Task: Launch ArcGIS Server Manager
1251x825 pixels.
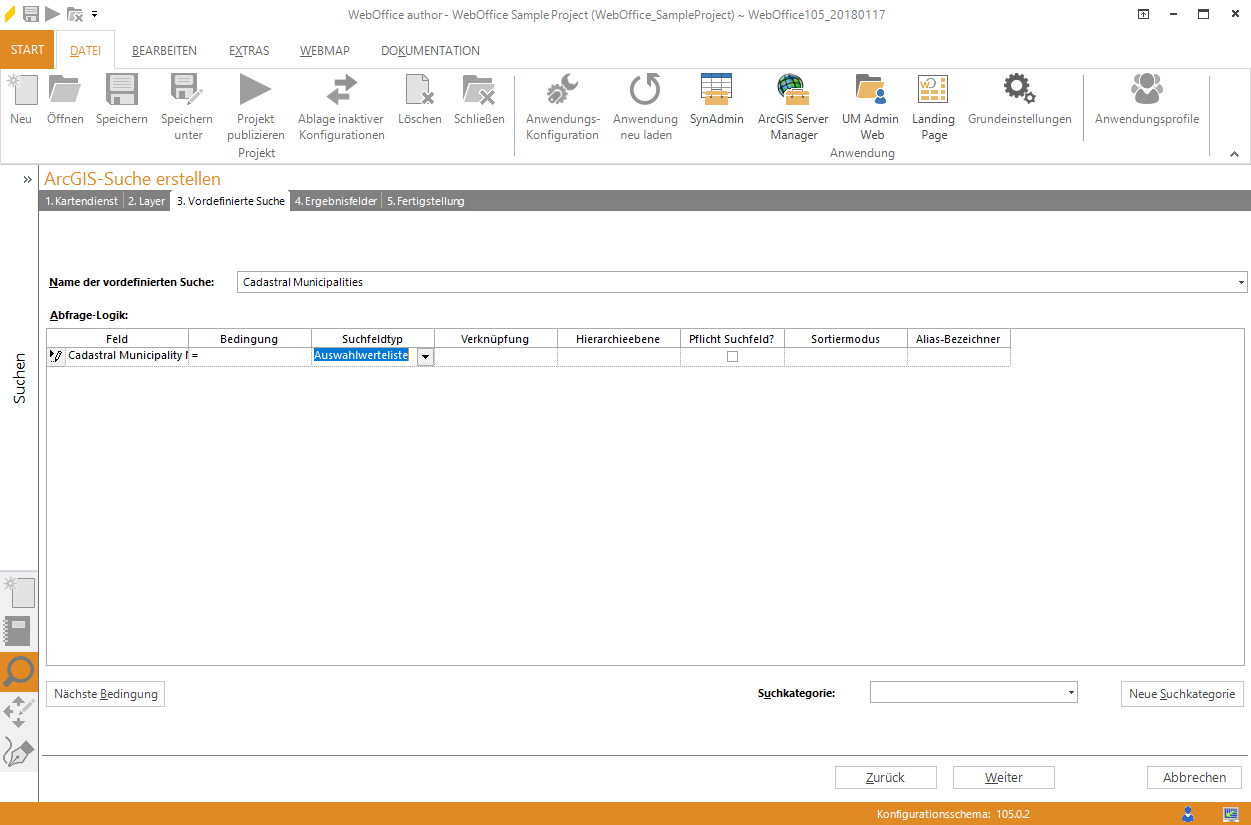Action: (x=793, y=92)
